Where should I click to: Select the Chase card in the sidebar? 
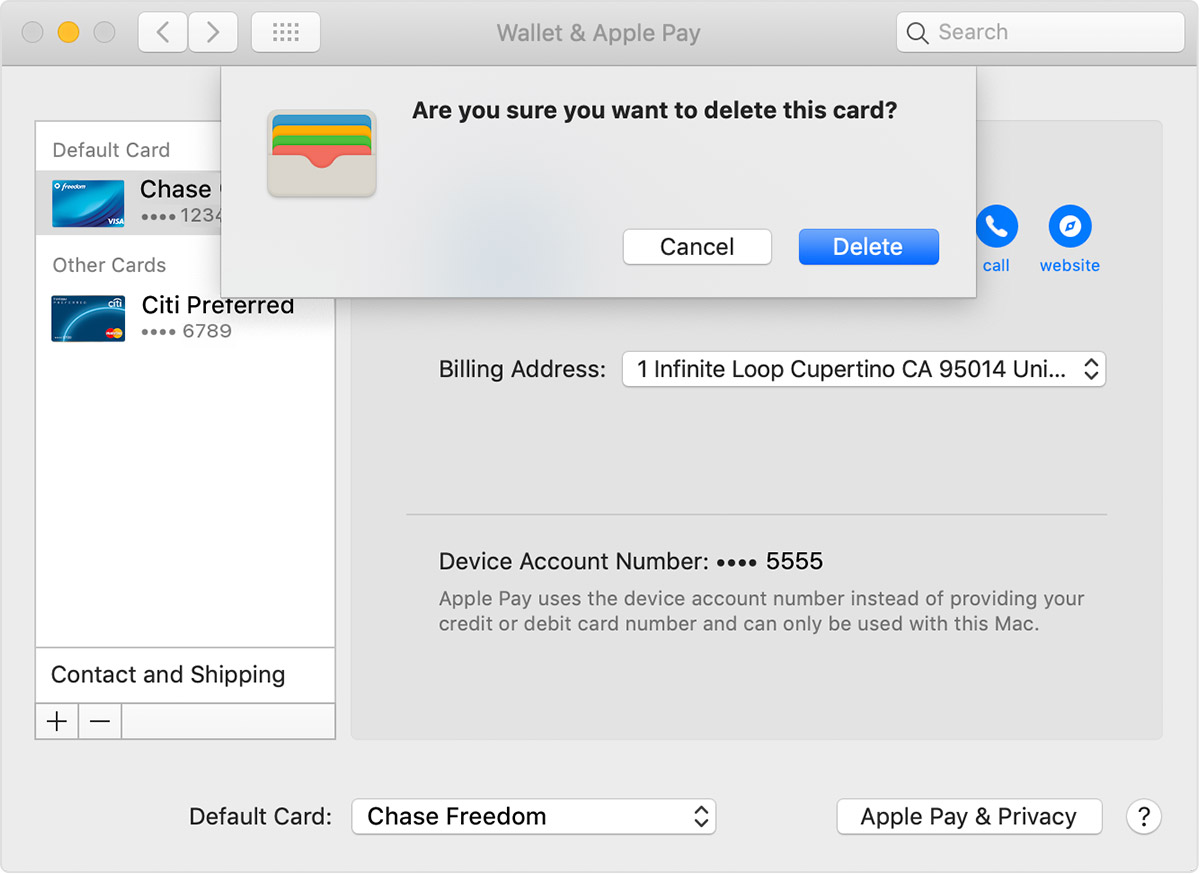coord(128,203)
